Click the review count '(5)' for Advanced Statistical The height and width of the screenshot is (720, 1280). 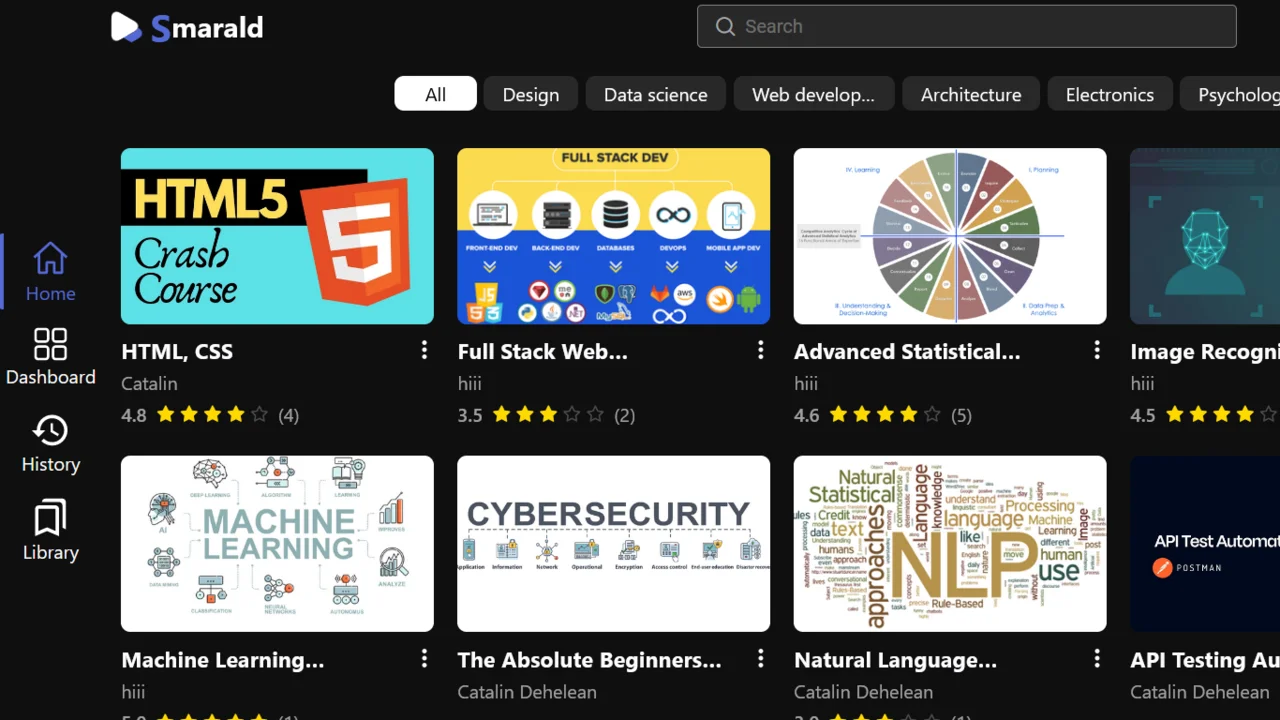coord(961,415)
